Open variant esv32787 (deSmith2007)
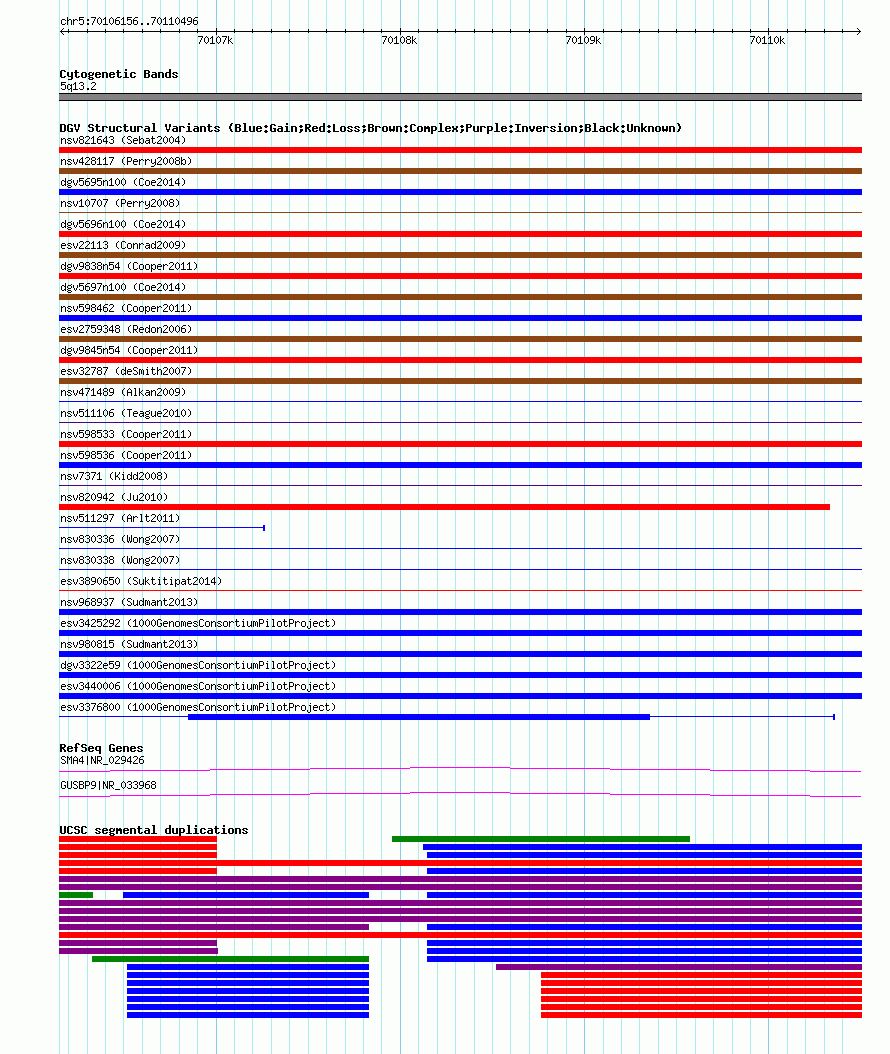The image size is (890, 1054). [126, 371]
